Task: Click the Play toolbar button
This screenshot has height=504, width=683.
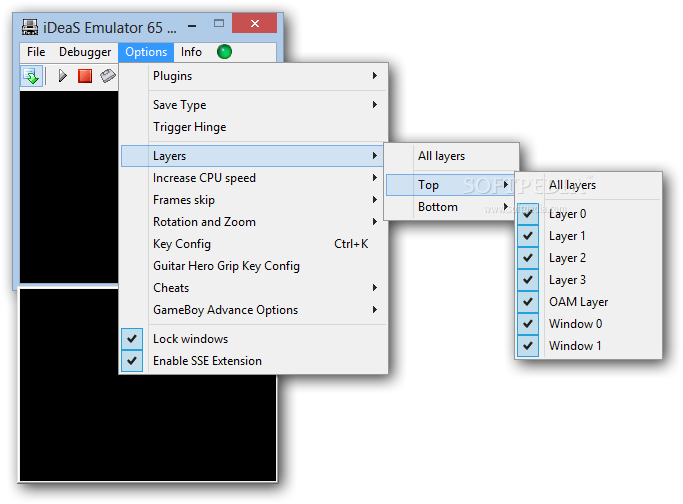Action: 62,76
